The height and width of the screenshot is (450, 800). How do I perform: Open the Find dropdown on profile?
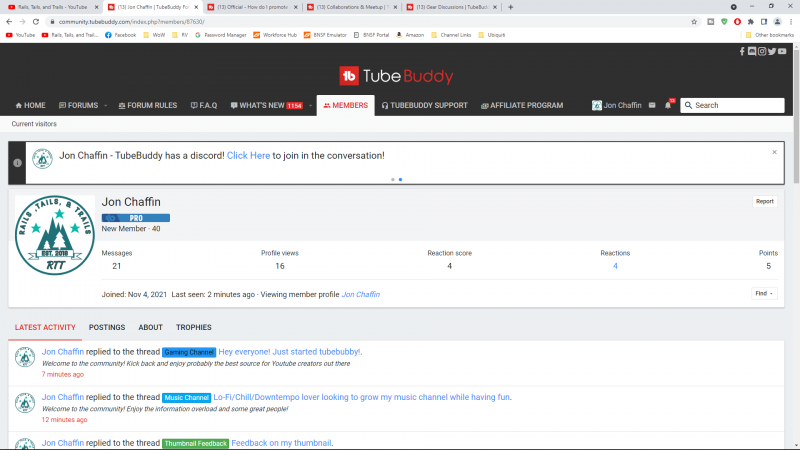tap(764, 293)
